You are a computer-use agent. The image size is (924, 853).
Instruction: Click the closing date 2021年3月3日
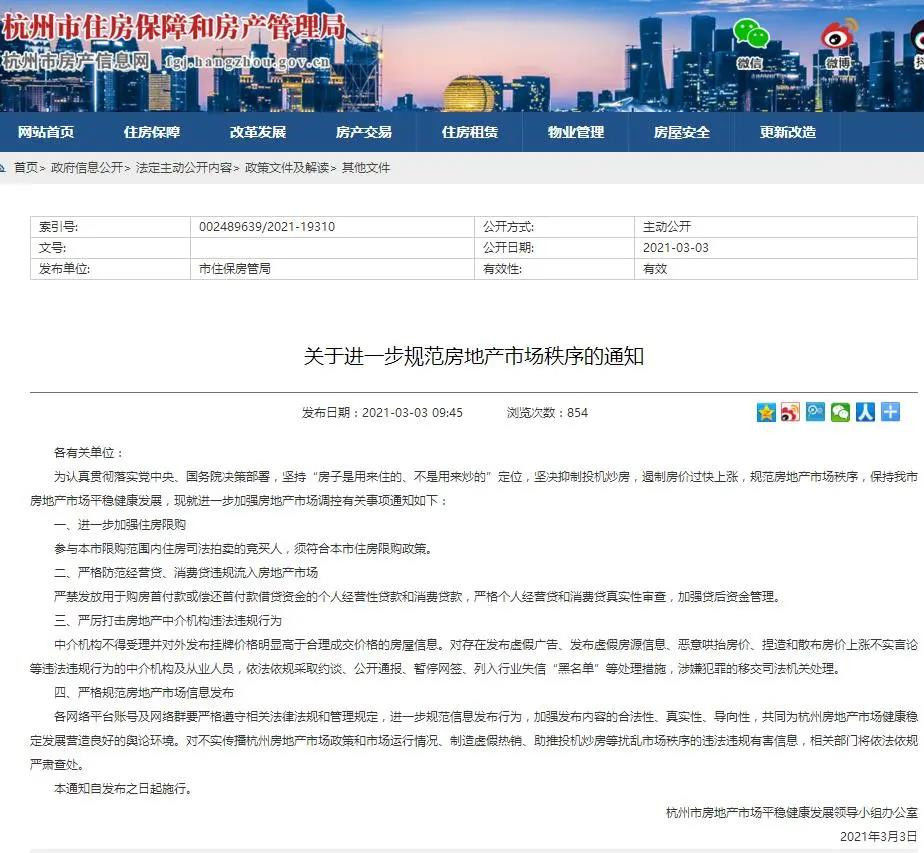(879, 837)
